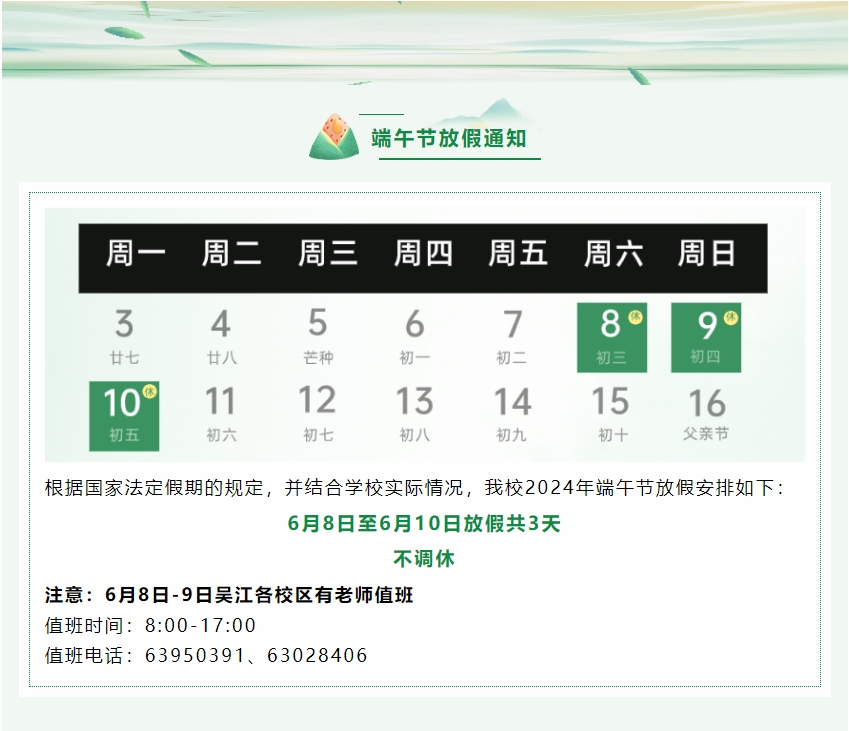Click calendar date 5 芒种

pyautogui.click(x=318, y=337)
